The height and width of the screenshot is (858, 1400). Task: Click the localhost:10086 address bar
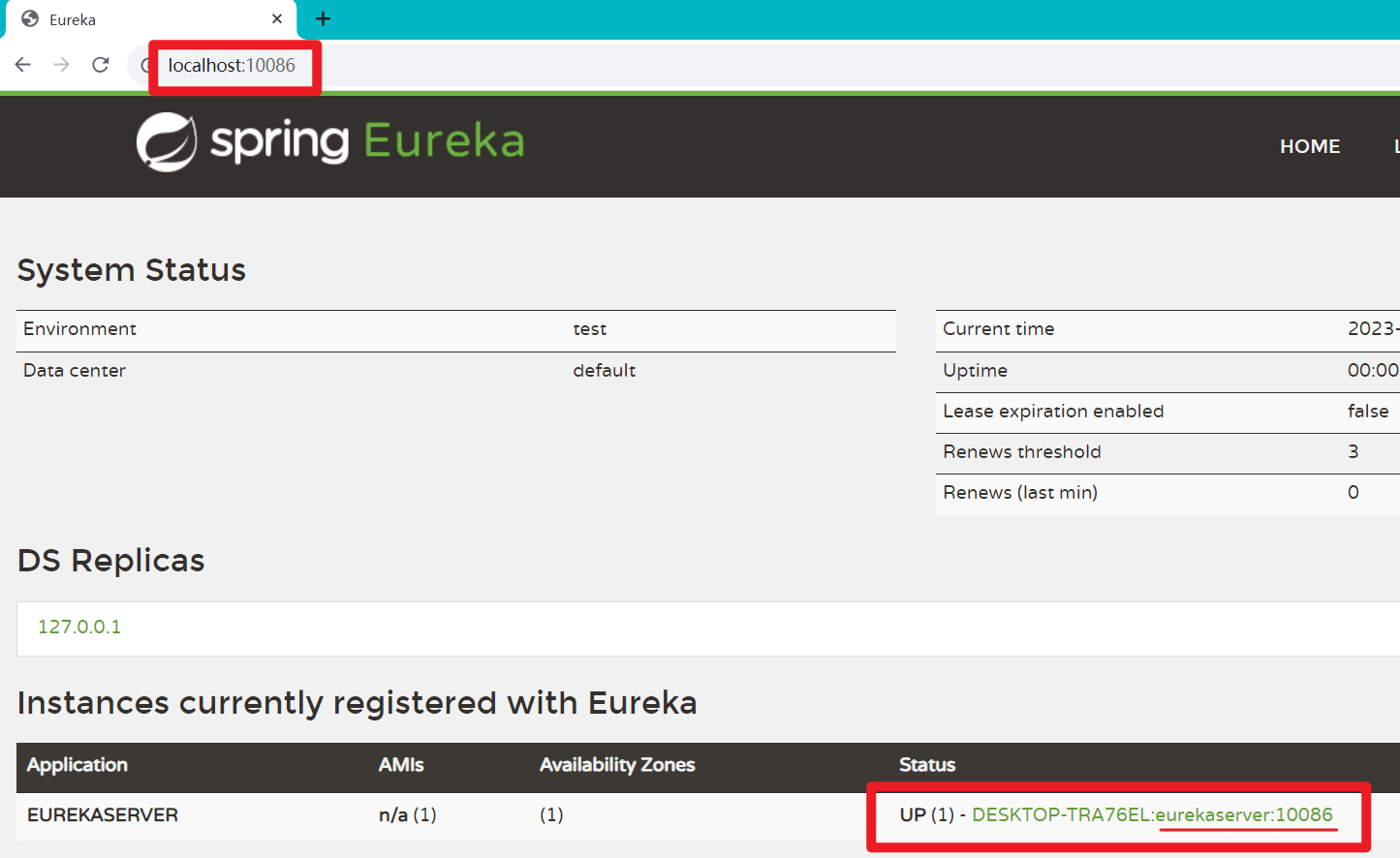point(232,66)
